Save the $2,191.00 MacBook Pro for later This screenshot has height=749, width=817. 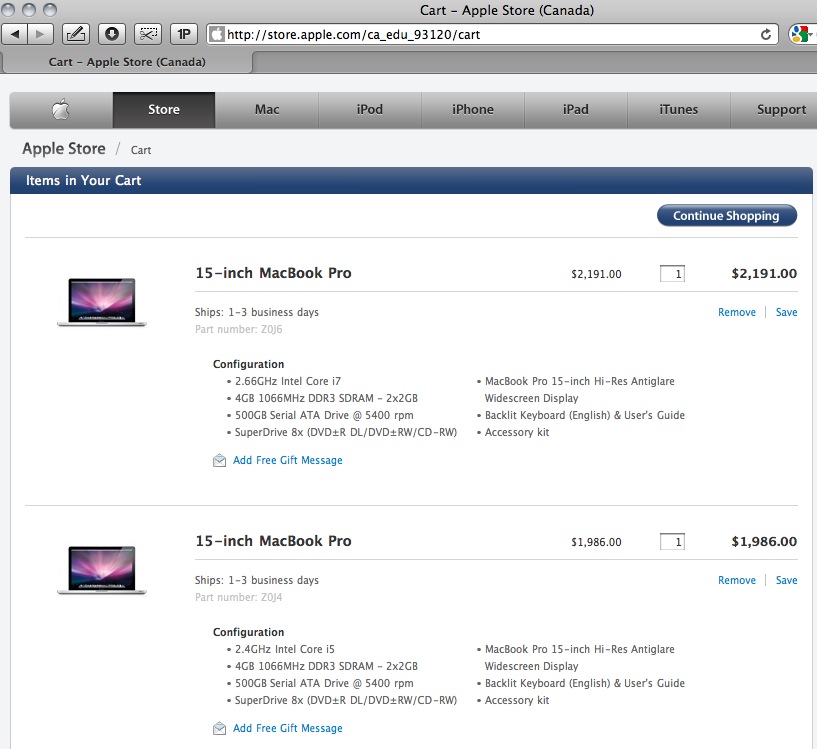[x=786, y=312]
